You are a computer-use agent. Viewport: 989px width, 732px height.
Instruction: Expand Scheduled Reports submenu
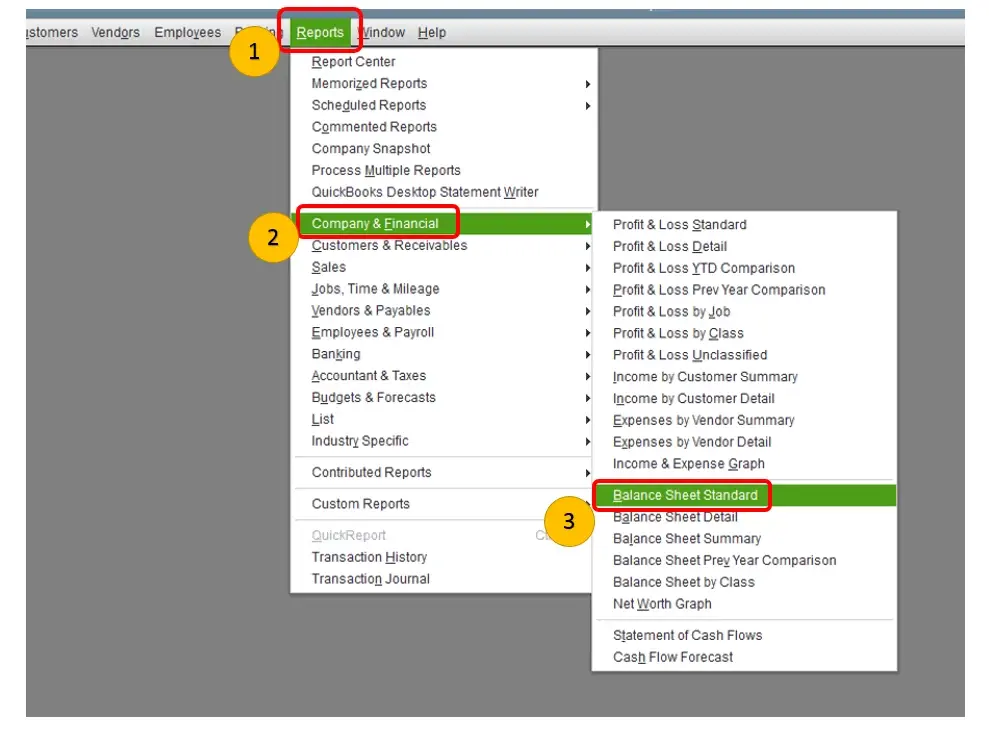tap(443, 105)
